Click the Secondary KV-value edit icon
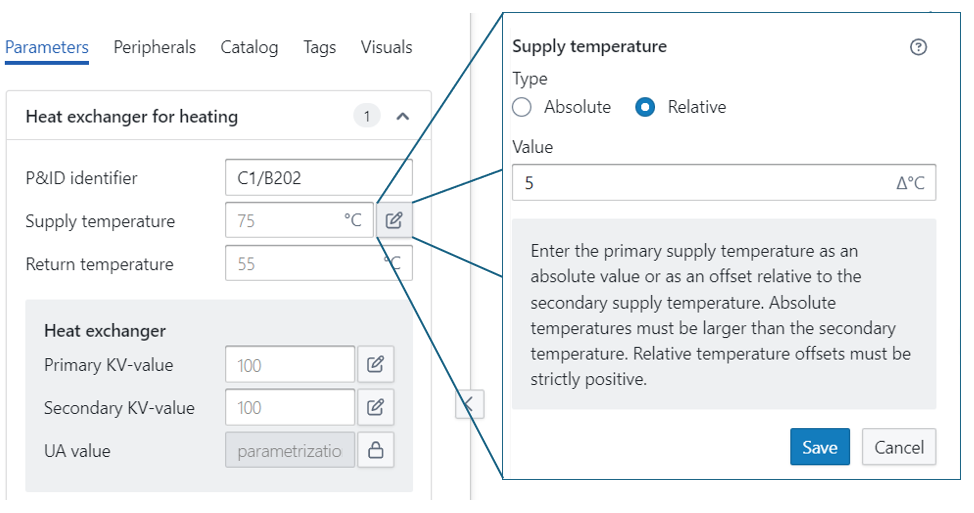 [376, 408]
